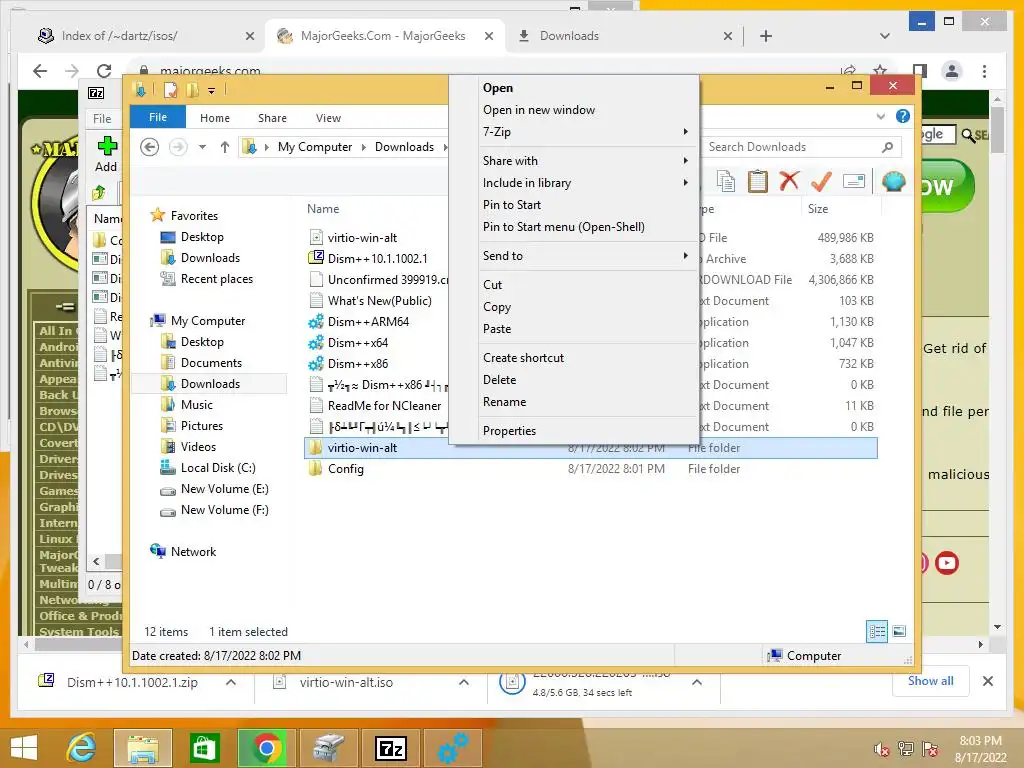Open Dism++ gears icon in taskbar

(x=453, y=748)
